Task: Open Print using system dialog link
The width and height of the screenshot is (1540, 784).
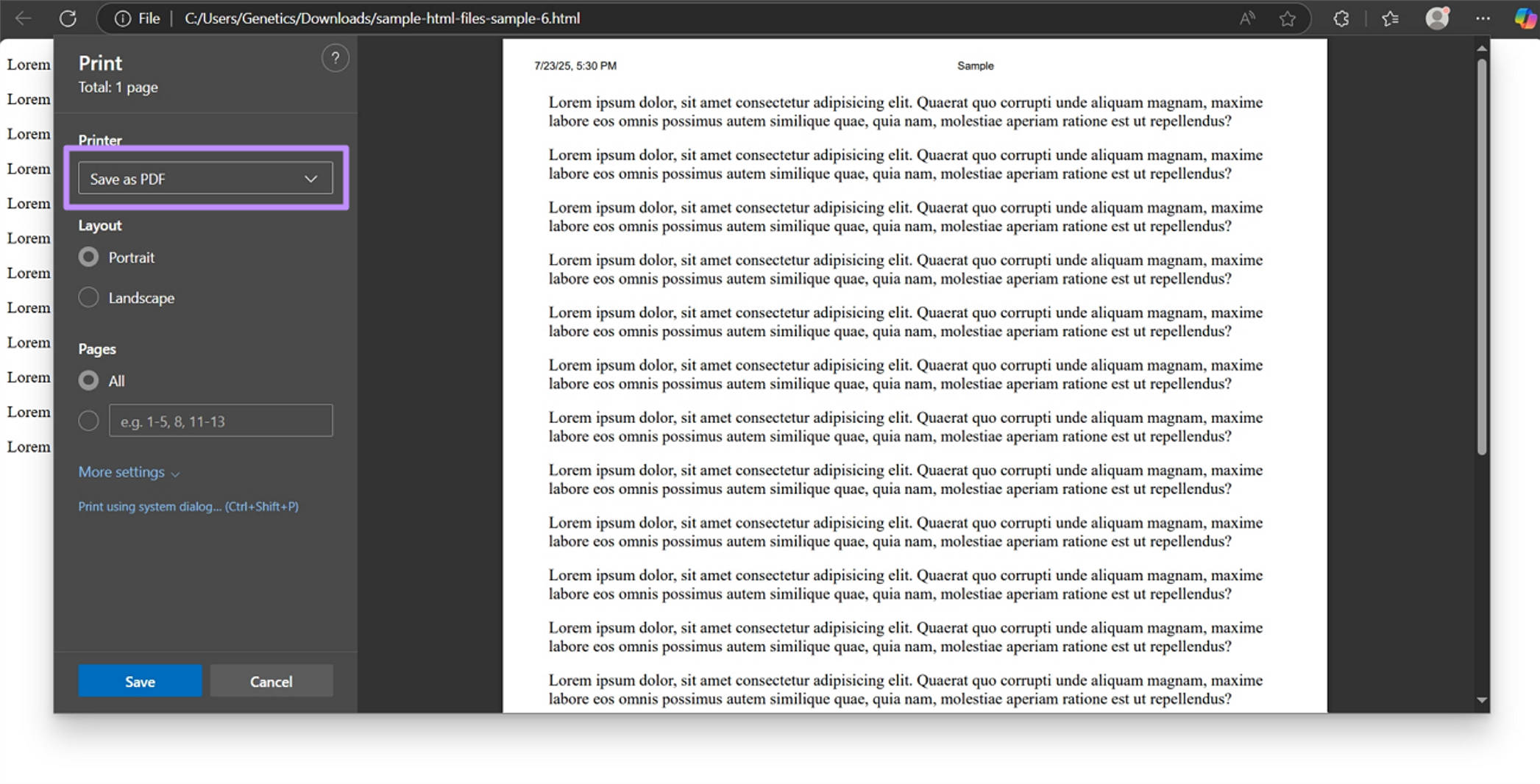Action: pos(188,506)
